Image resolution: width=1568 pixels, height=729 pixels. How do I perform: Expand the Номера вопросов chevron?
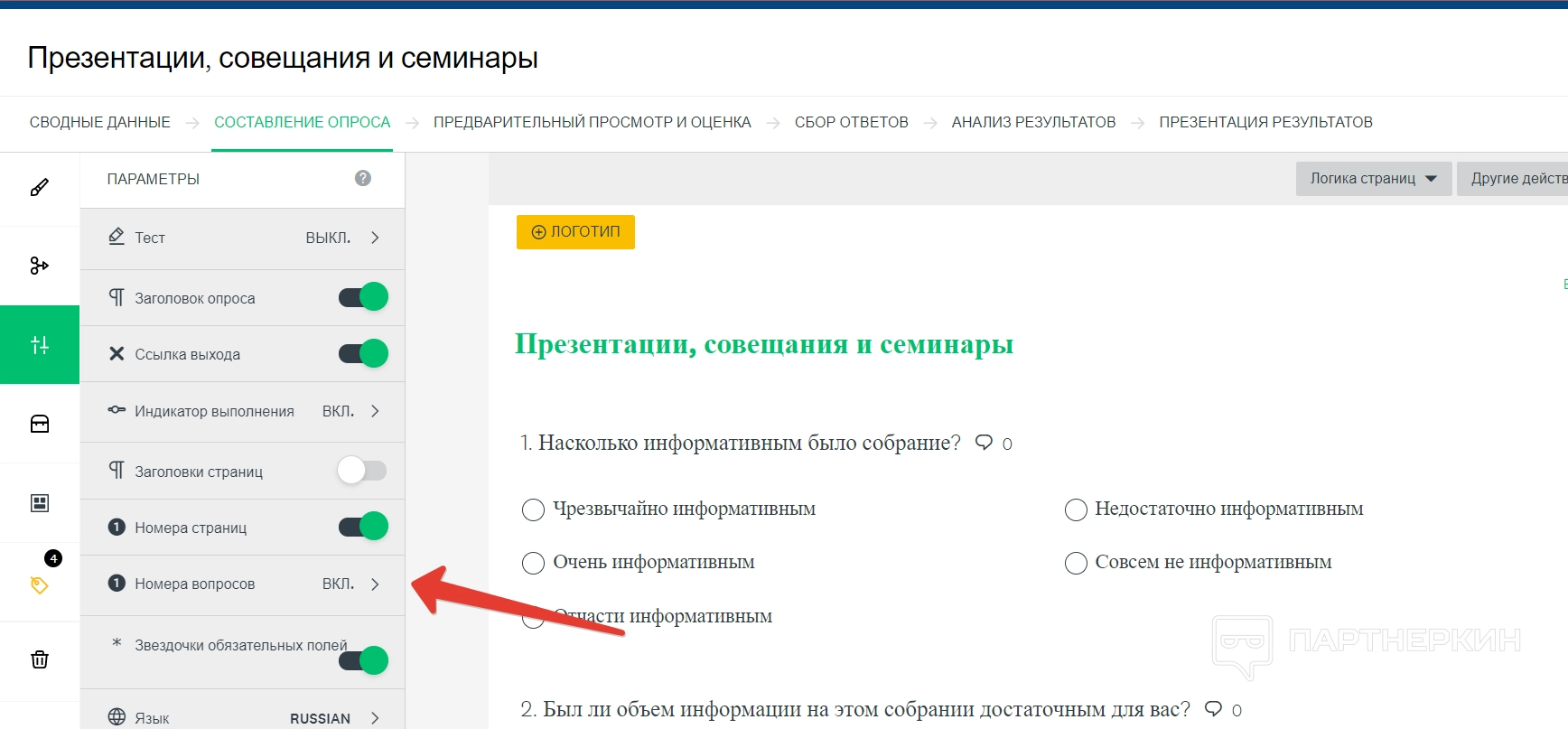click(375, 584)
